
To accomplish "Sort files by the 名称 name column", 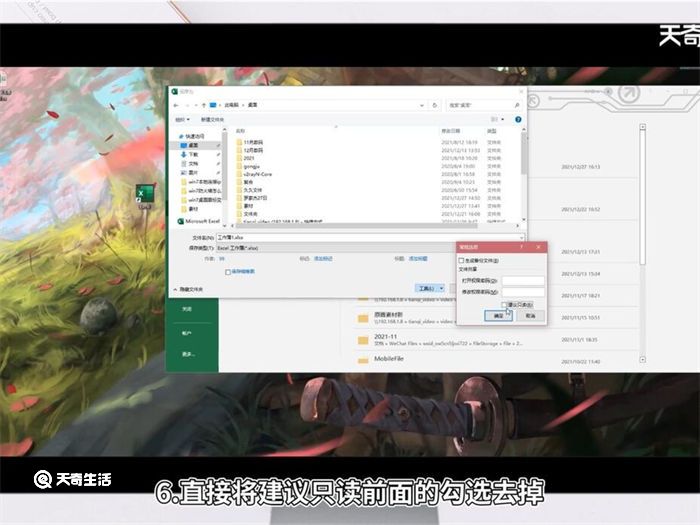I will tap(240, 131).
